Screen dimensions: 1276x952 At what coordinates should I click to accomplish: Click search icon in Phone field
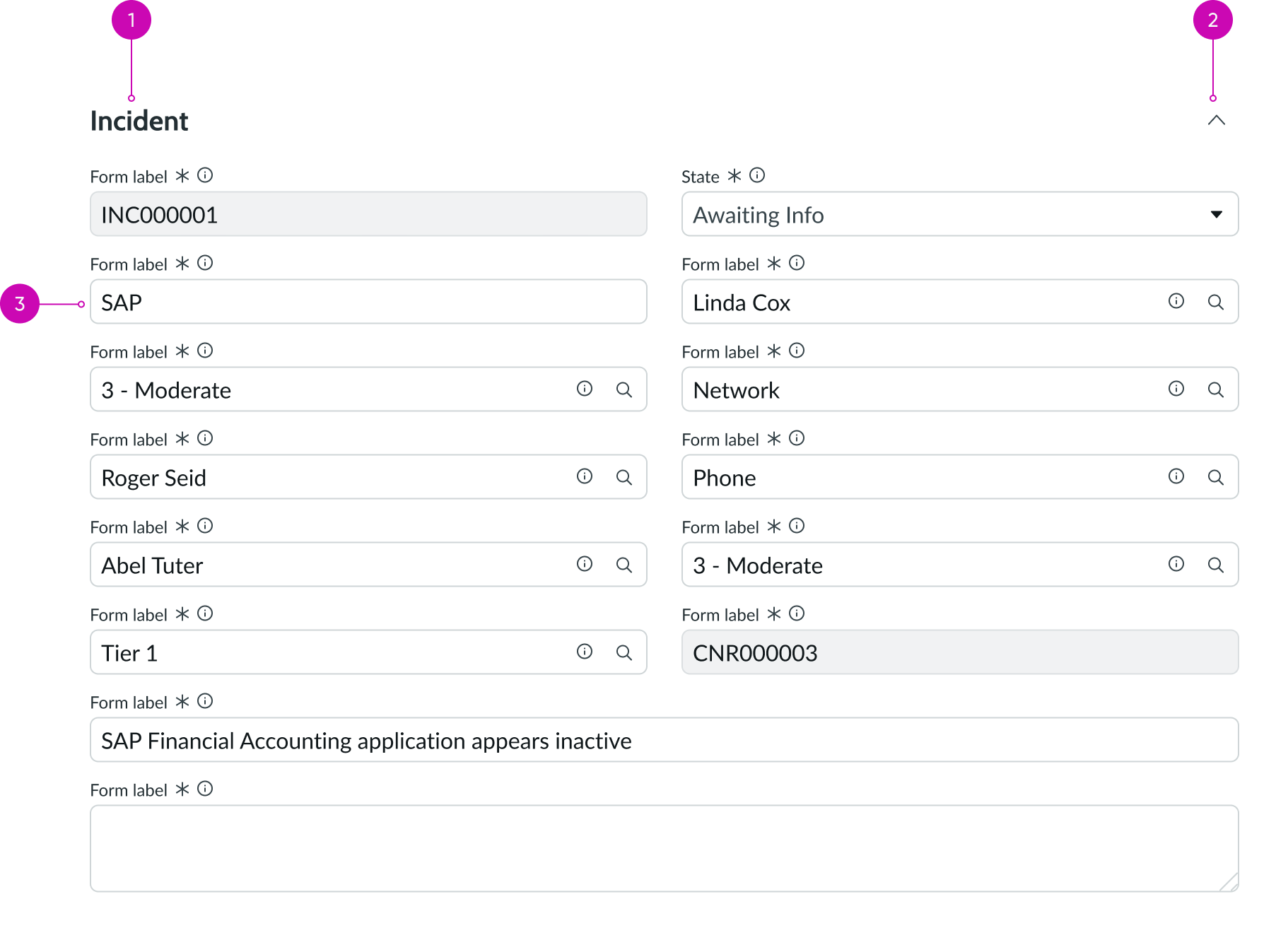point(1215,477)
